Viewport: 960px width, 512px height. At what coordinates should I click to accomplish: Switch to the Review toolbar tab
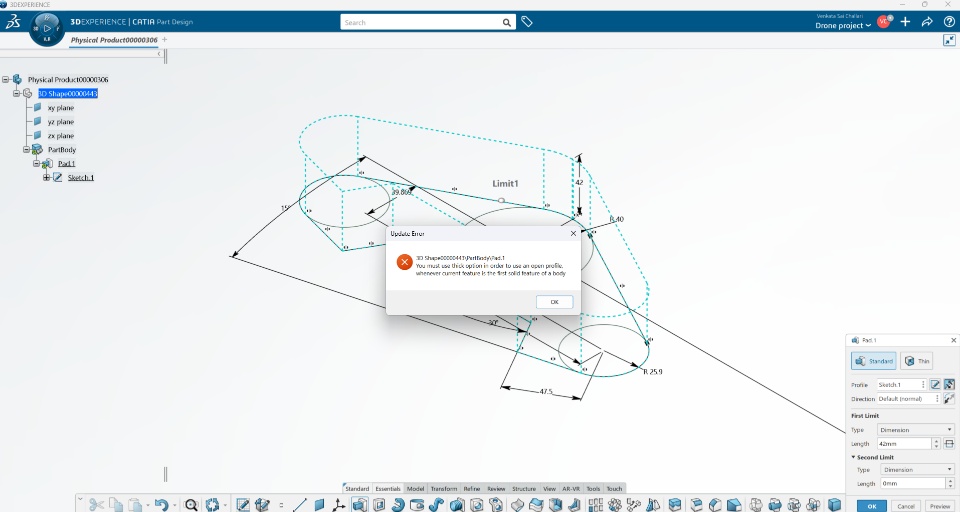496,489
